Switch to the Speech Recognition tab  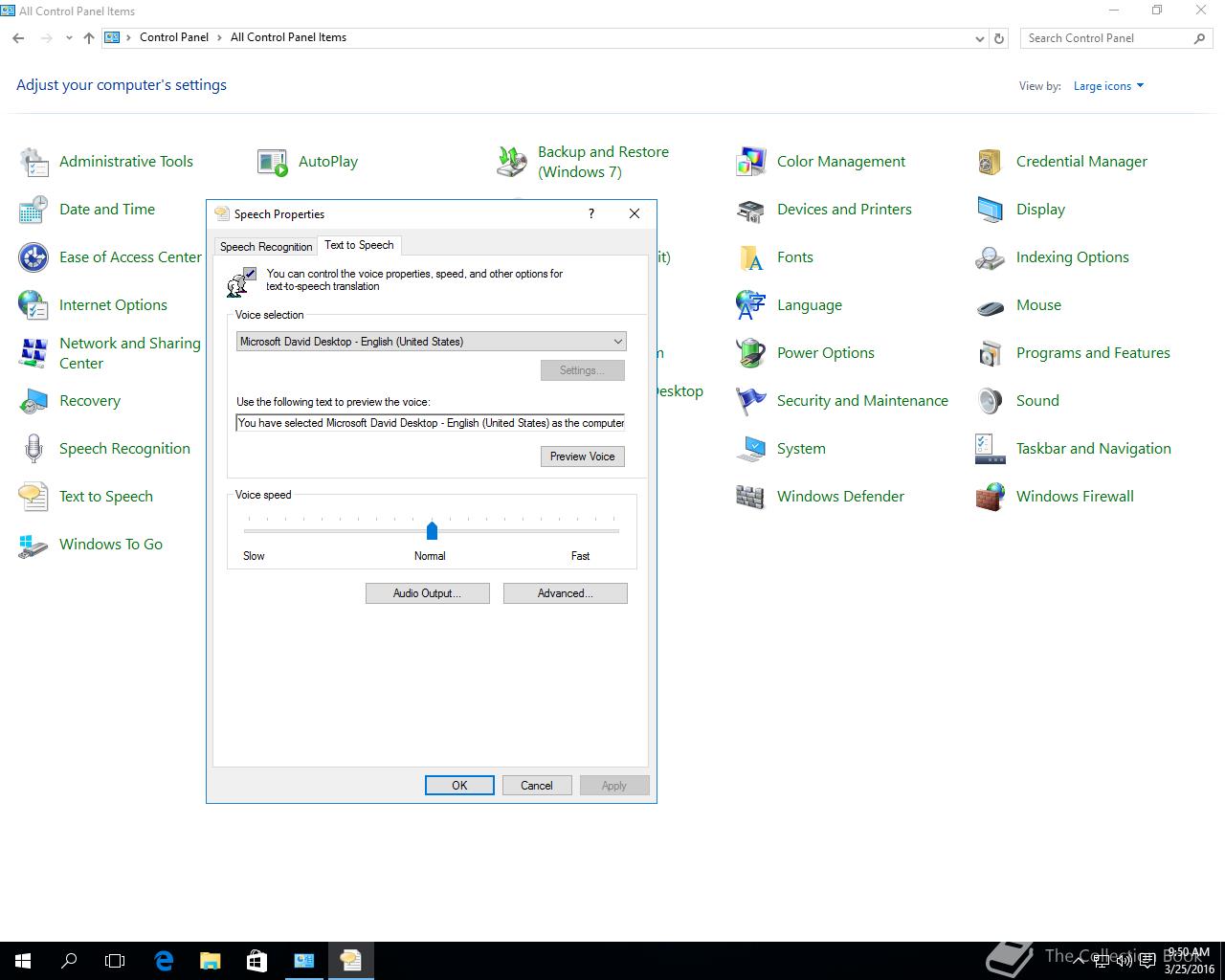[x=266, y=246]
